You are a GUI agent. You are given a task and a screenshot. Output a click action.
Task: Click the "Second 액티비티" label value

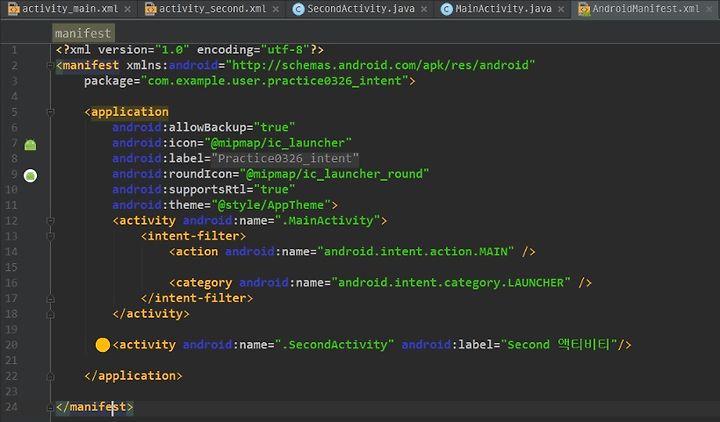pos(558,344)
